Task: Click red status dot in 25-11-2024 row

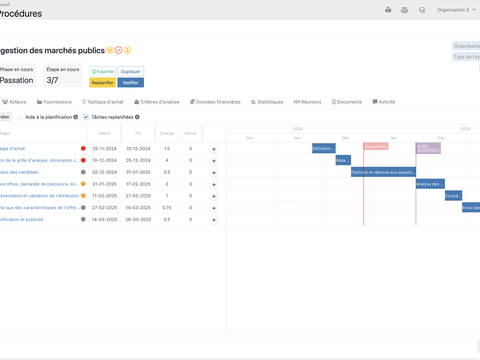Action: [83, 149]
